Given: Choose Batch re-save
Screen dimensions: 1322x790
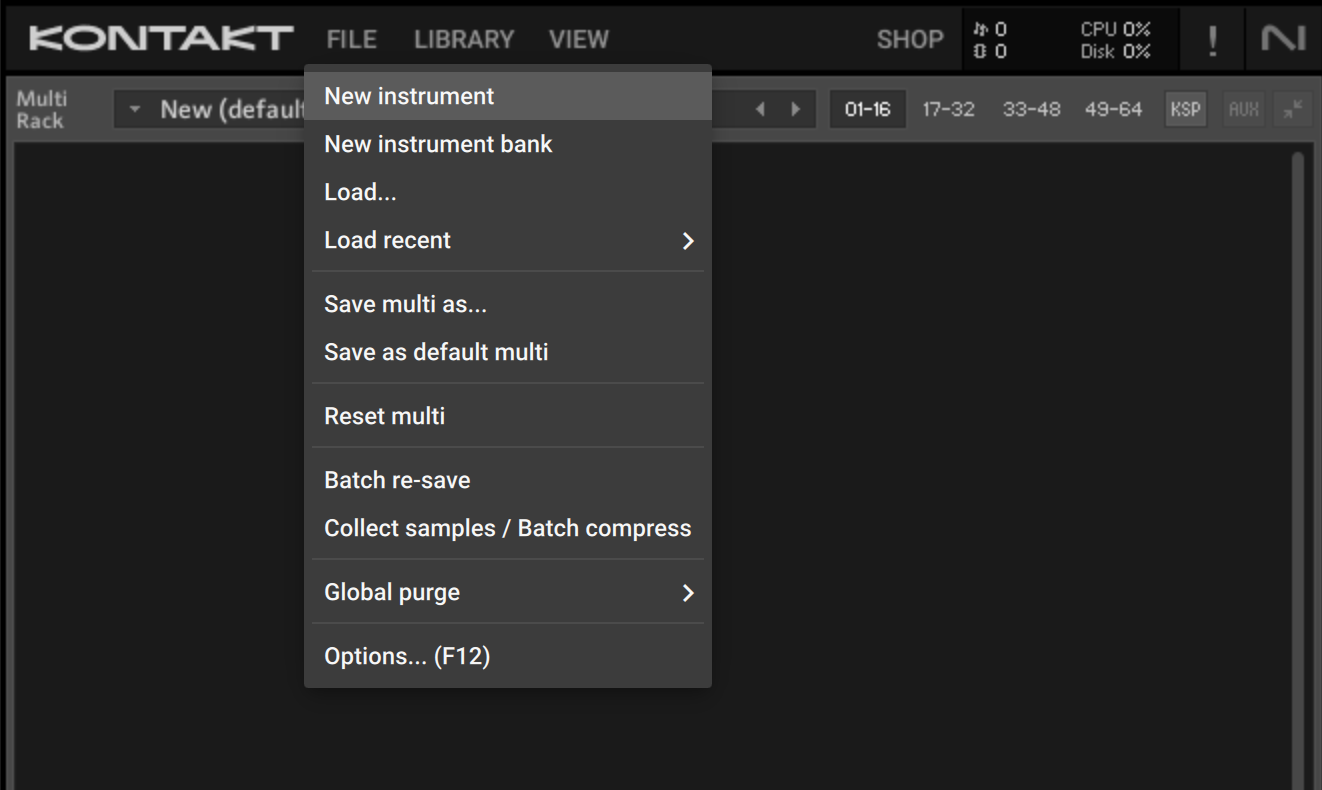Looking at the screenshot, I should [x=508, y=480].
